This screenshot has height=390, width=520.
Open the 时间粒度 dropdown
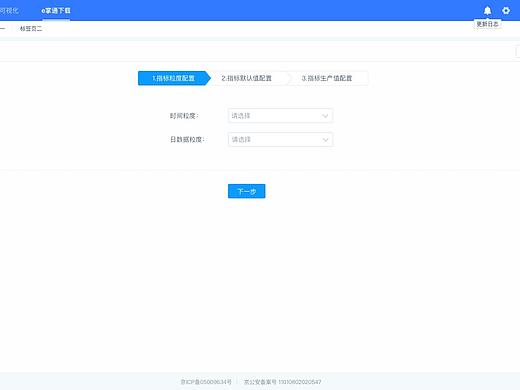click(x=280, y=116)
